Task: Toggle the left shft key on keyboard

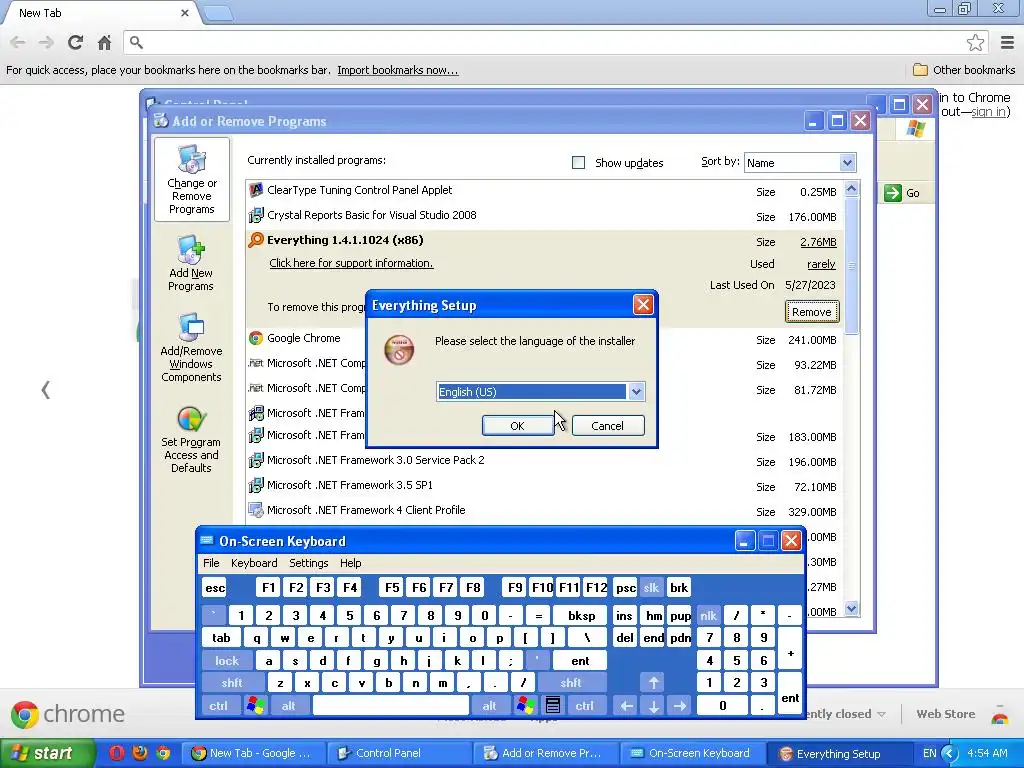Action: (x=232, y=683)
